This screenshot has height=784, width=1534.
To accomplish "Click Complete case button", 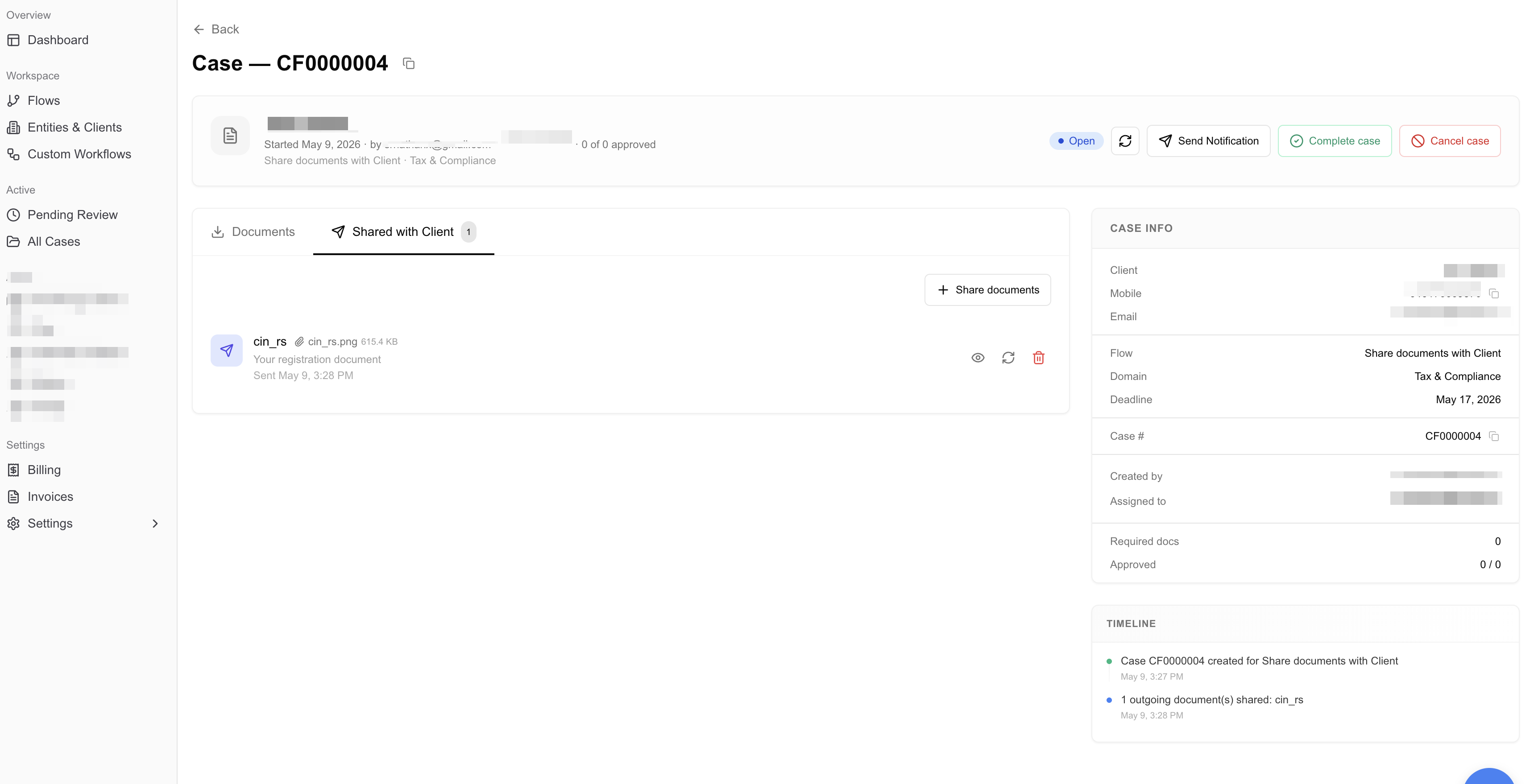I will (x=1335, y=141).
